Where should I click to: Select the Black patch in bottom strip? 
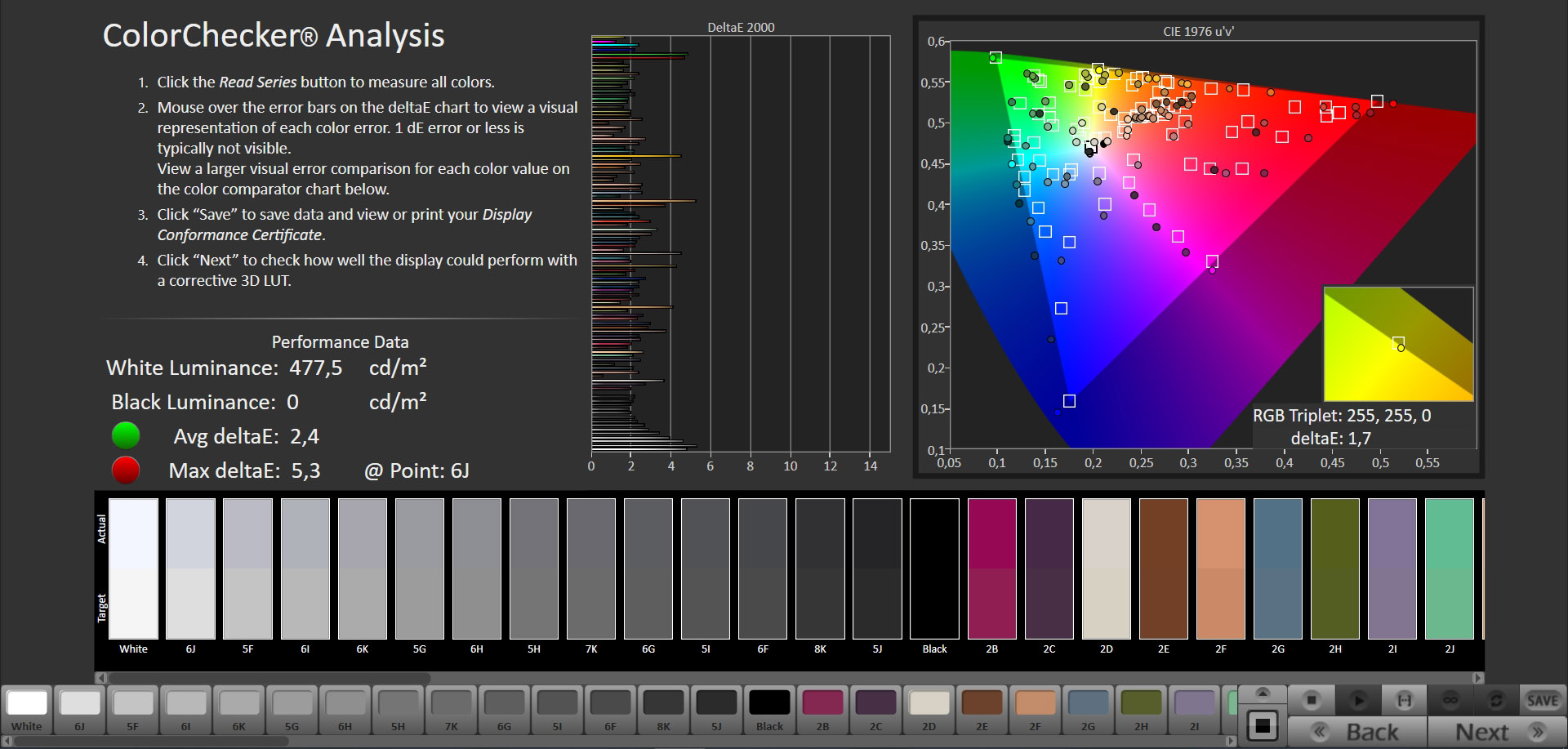pyautogui.click(x=769, y=710)
